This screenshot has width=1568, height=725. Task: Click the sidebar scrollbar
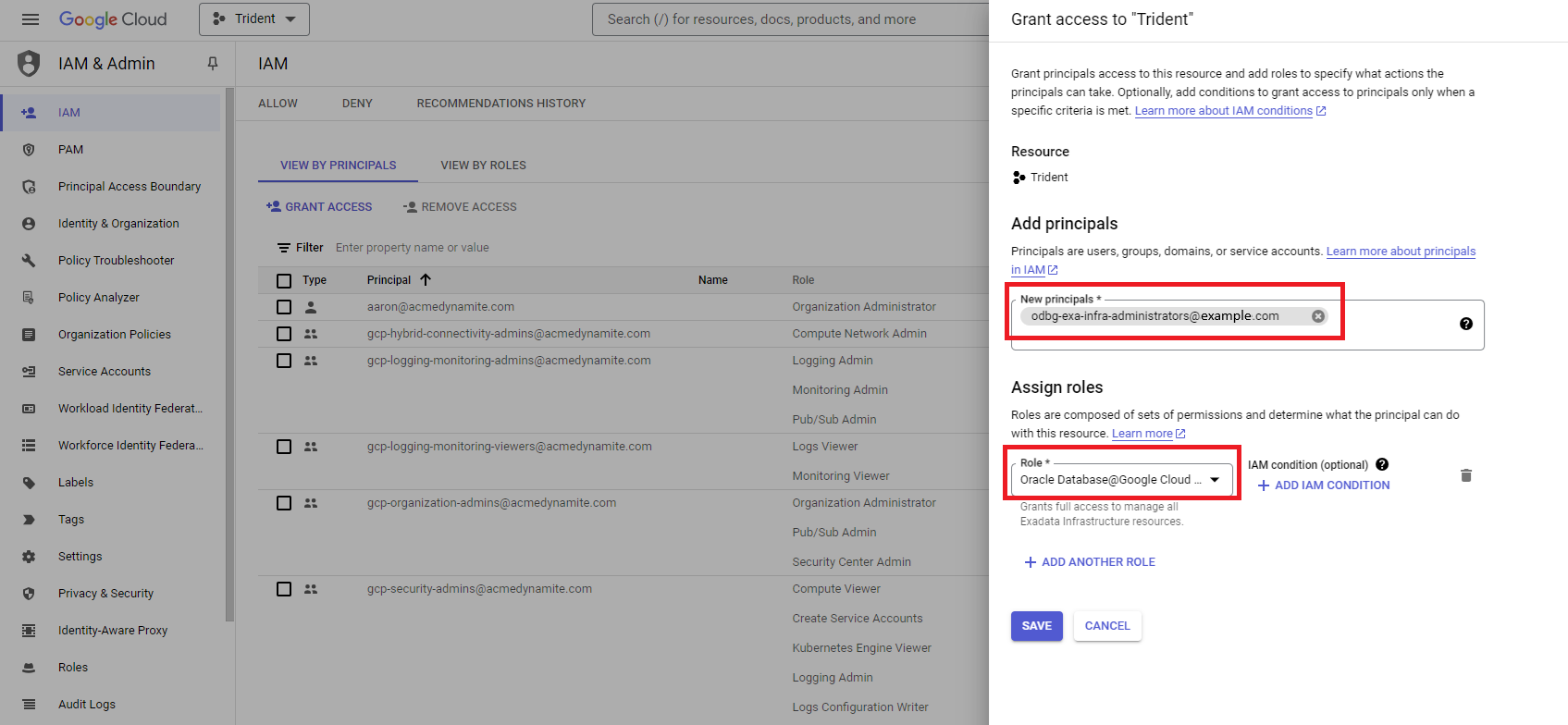229,355
